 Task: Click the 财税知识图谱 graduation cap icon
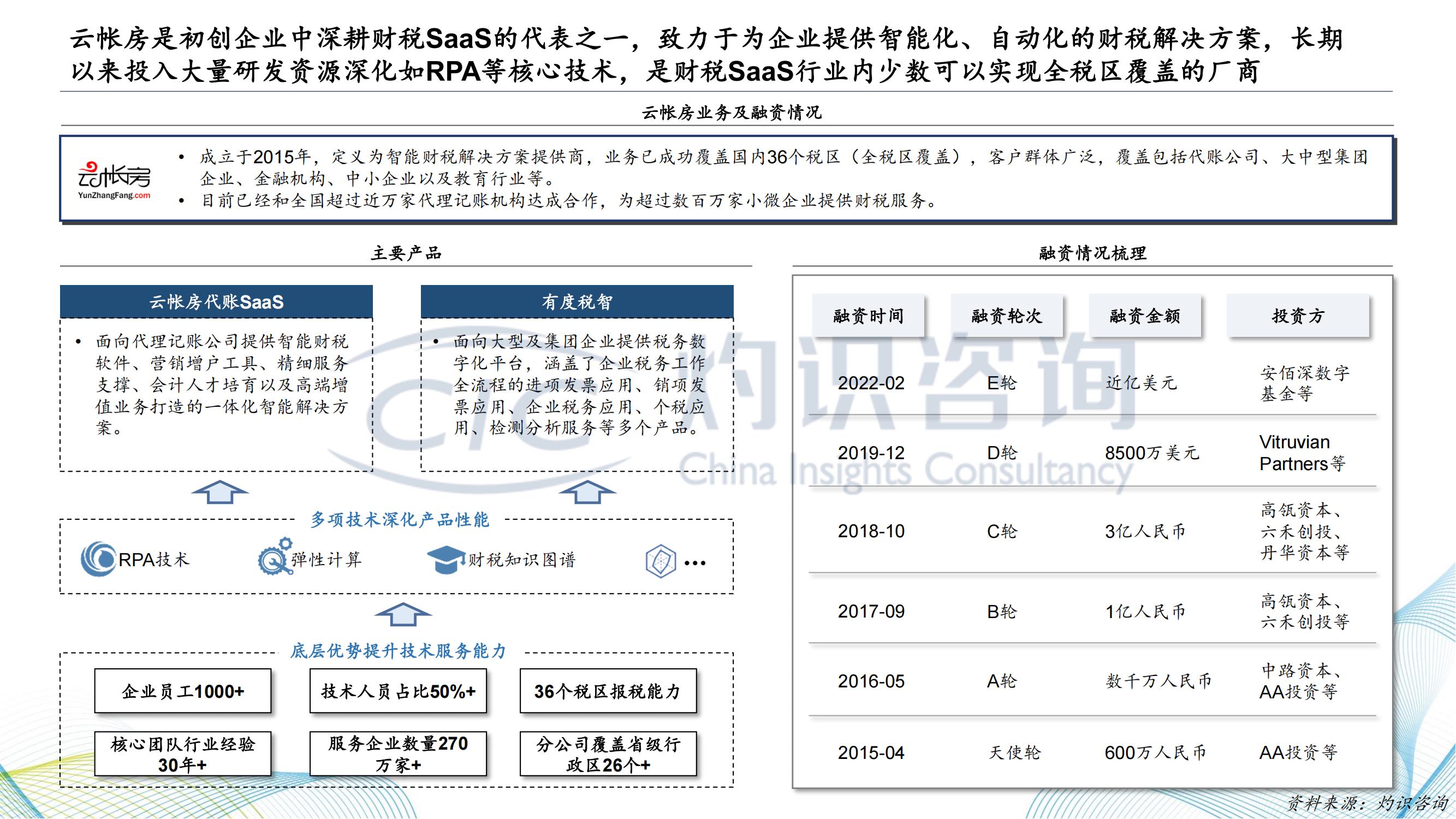[x=446, y=559]
